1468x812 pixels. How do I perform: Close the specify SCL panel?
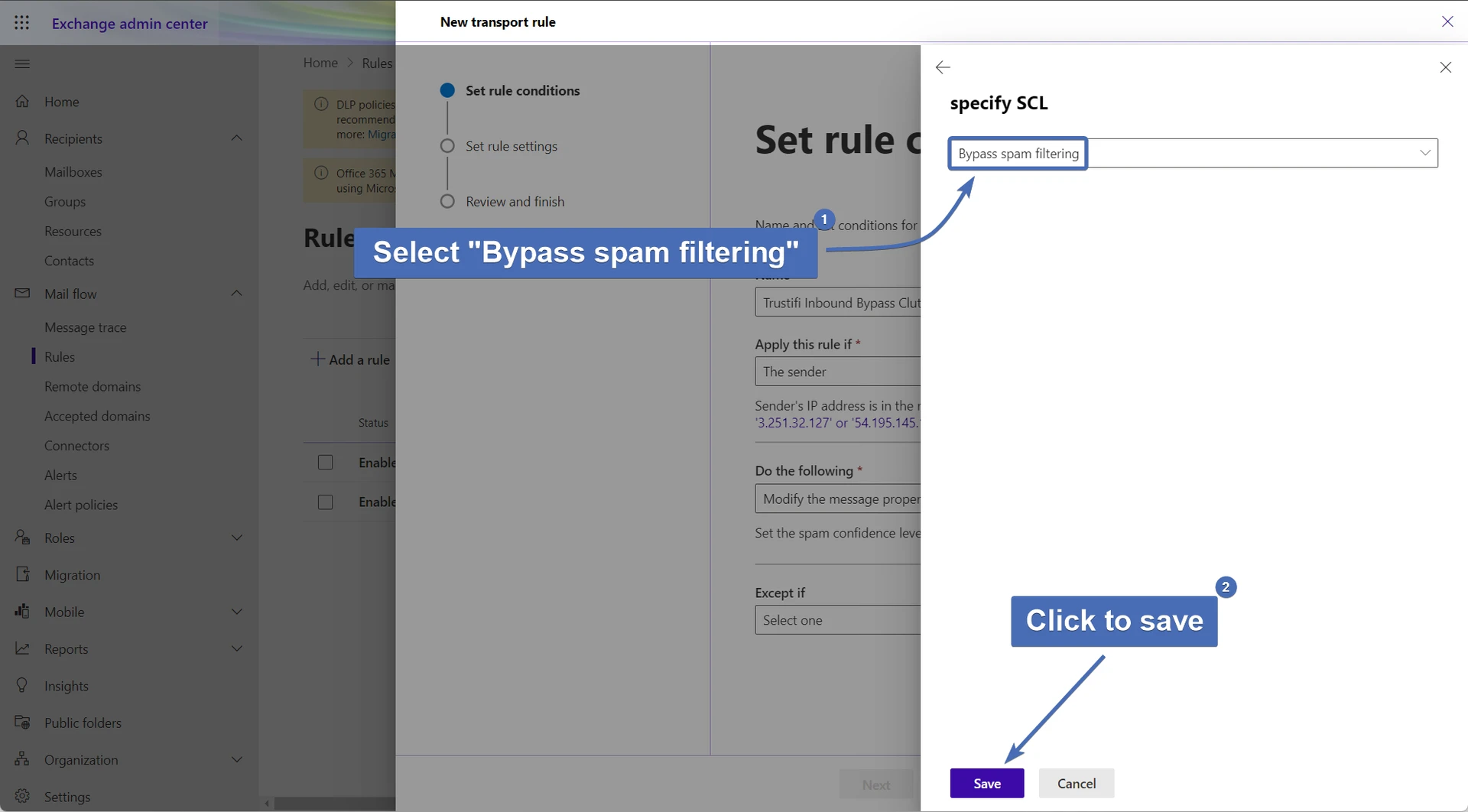pyautogui.click(x=1445, y=67)
